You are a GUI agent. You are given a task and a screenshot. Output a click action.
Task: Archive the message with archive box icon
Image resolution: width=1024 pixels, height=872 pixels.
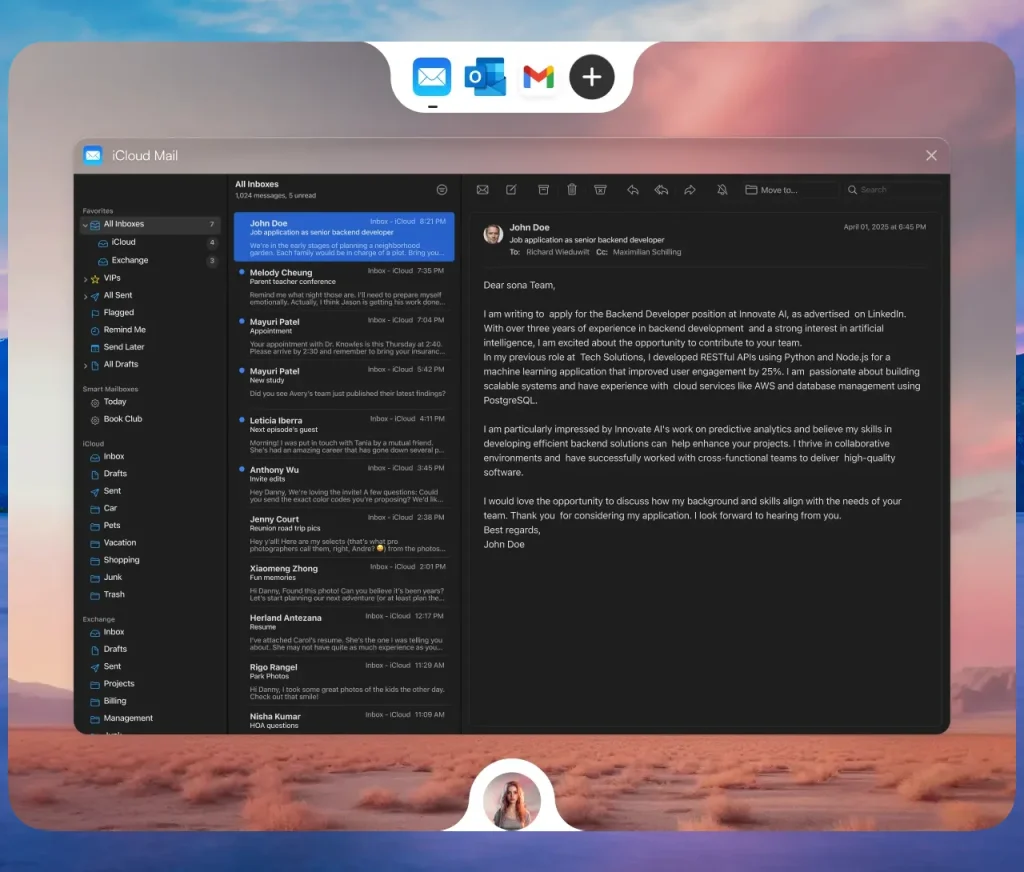(x=543, y=189)
